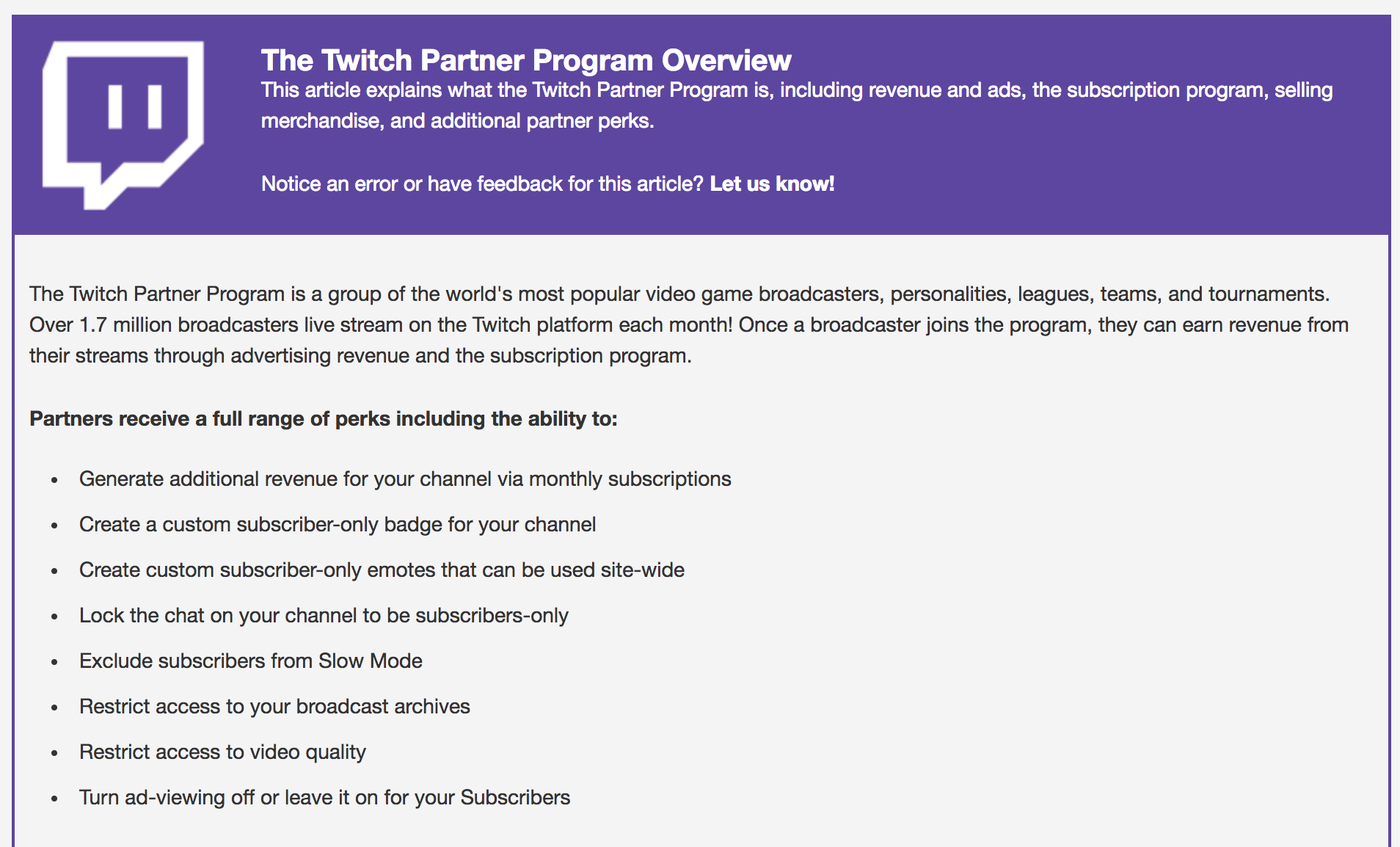Select the 'Lock the chat on your channel' item
Image resolution: width=1400 pixels, height=847 pixels.
[x=324, y=615]
